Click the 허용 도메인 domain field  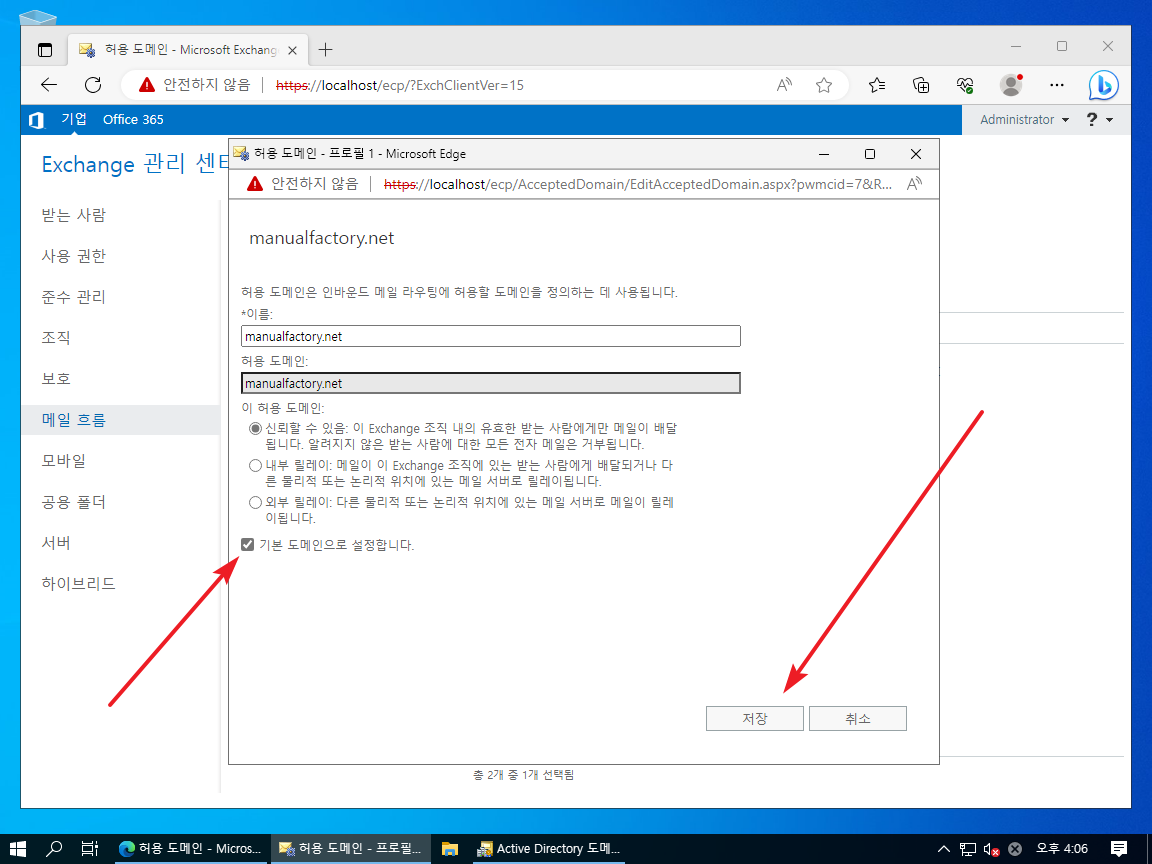491,383
